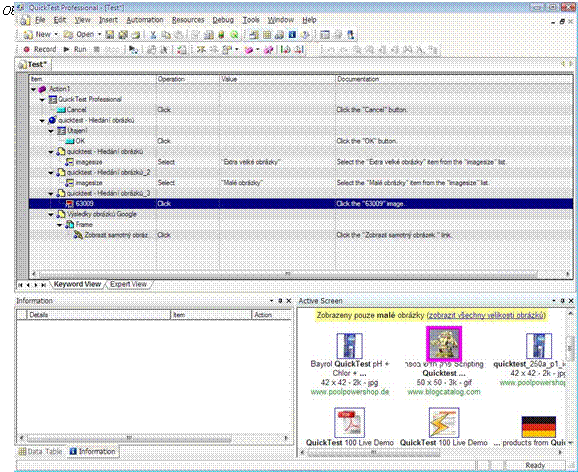Viewport: 578px width, 472px height.
Task: Collapse the QuickTest Professional dialog node
Action: point(42,100)
